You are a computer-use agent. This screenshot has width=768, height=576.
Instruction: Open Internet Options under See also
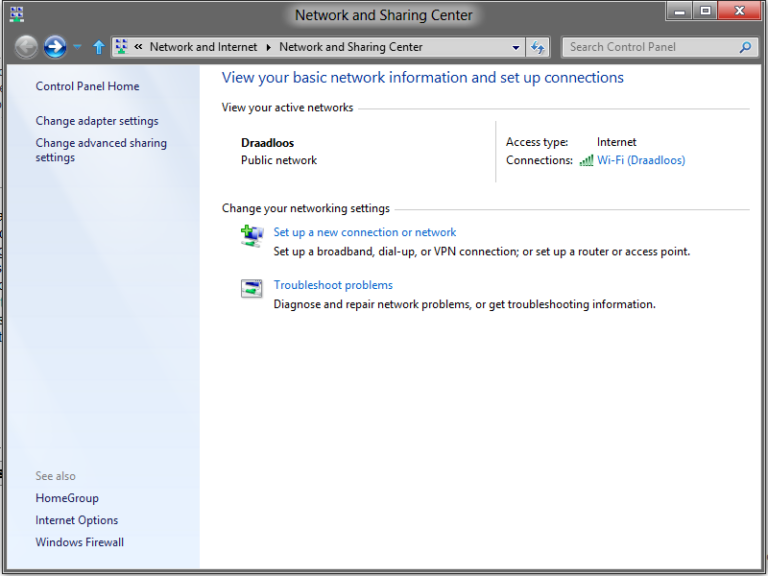click(76, 520)
